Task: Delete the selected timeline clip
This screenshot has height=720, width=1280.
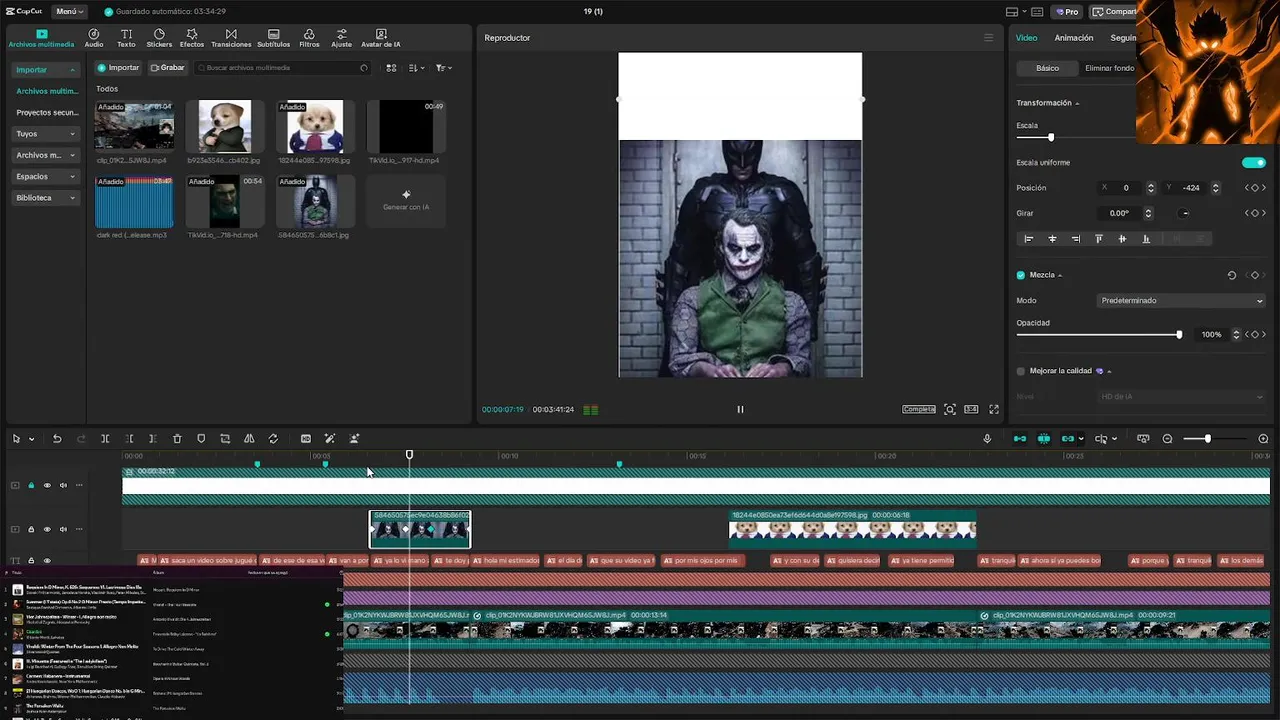Action: click(177, 439)
